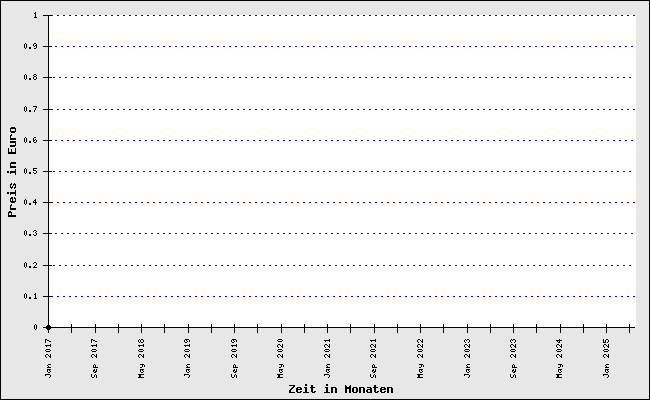
Task: Click the 'Sep 2023' x-axis label
Action: pos(513,359)
